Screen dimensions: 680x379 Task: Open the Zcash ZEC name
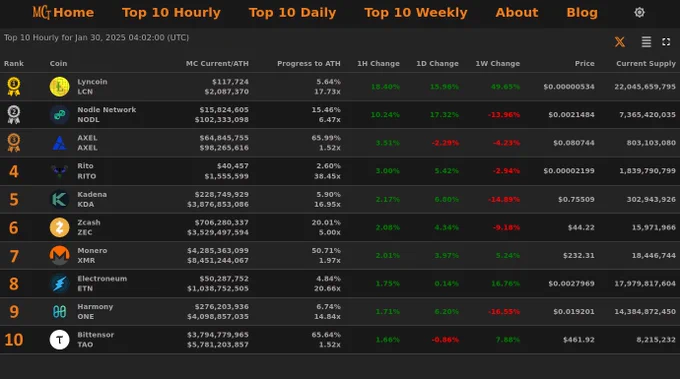(x=88, y=227)
